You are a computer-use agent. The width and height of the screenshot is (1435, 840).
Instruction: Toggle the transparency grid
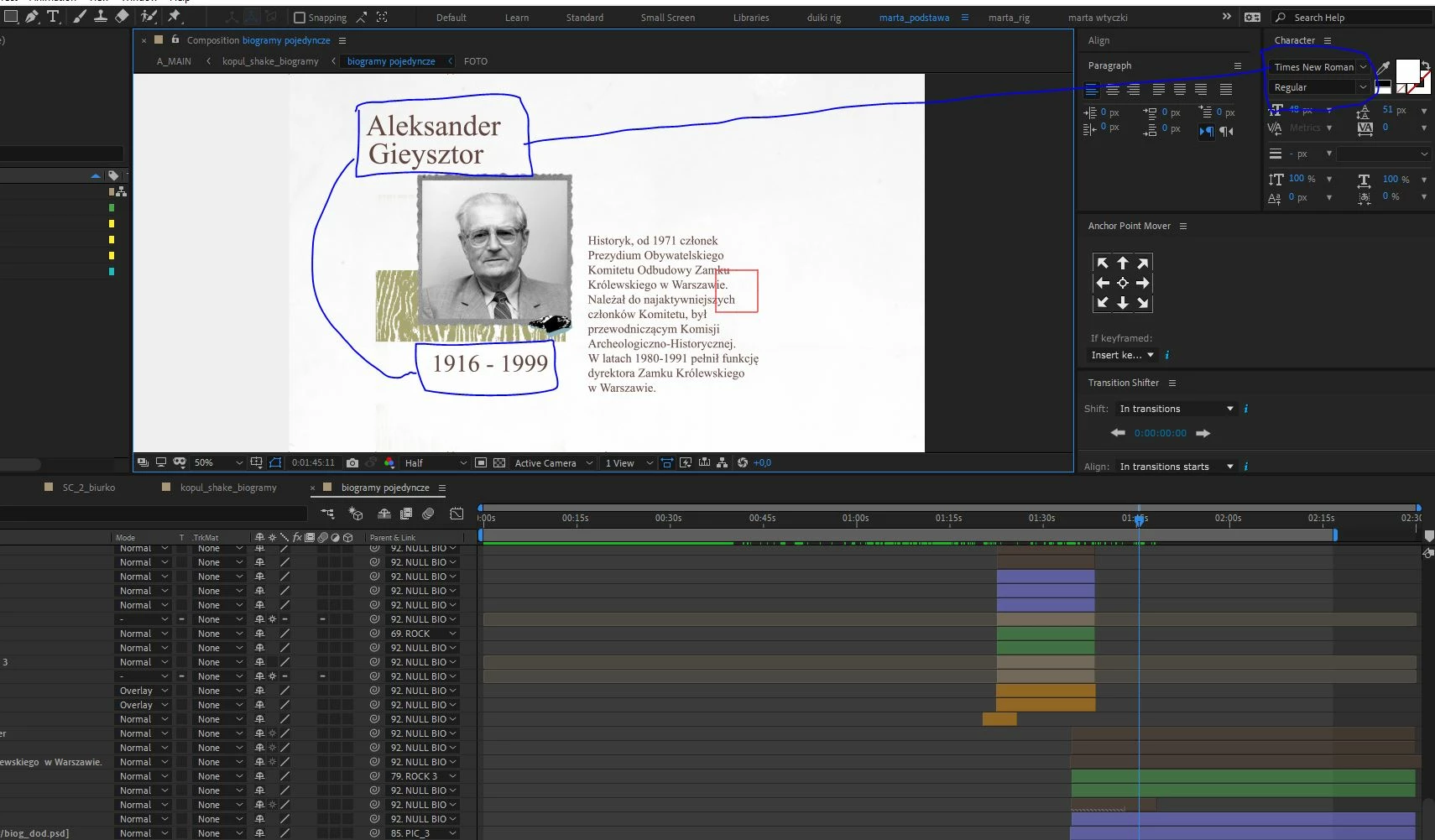499,462
